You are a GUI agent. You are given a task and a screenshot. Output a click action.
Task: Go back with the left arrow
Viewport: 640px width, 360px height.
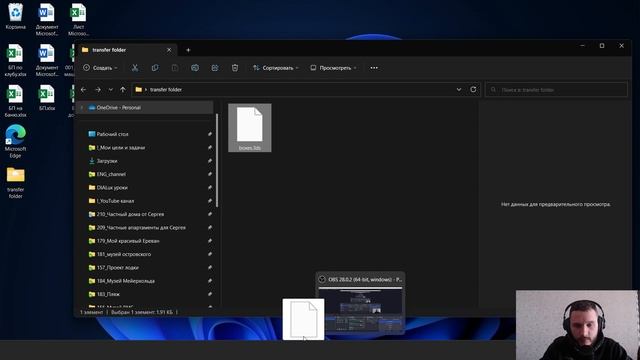84,89
